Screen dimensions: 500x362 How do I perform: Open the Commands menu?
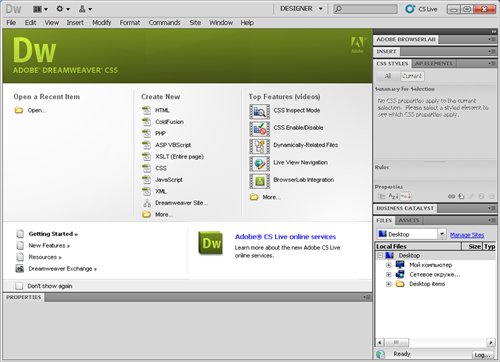tap(164, 23)
